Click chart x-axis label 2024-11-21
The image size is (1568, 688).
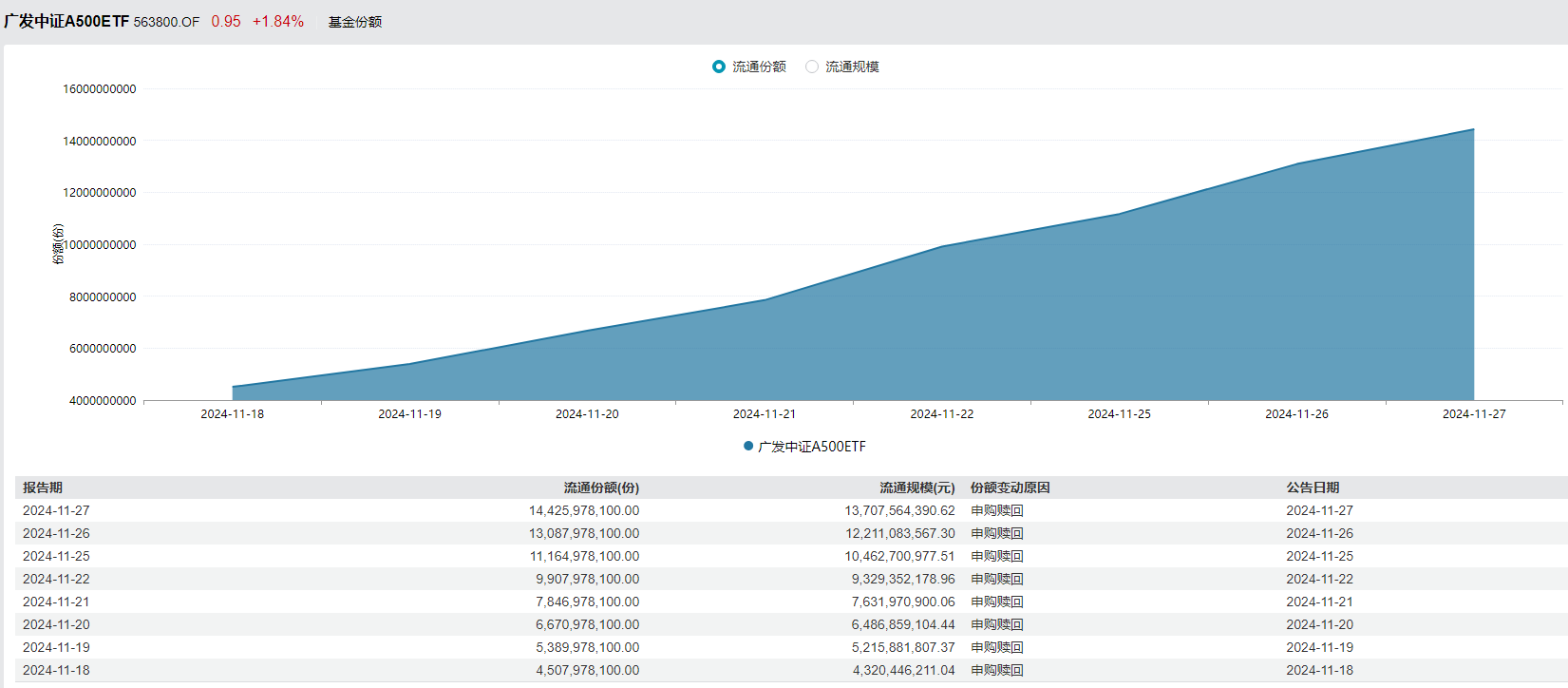point(765,413)
